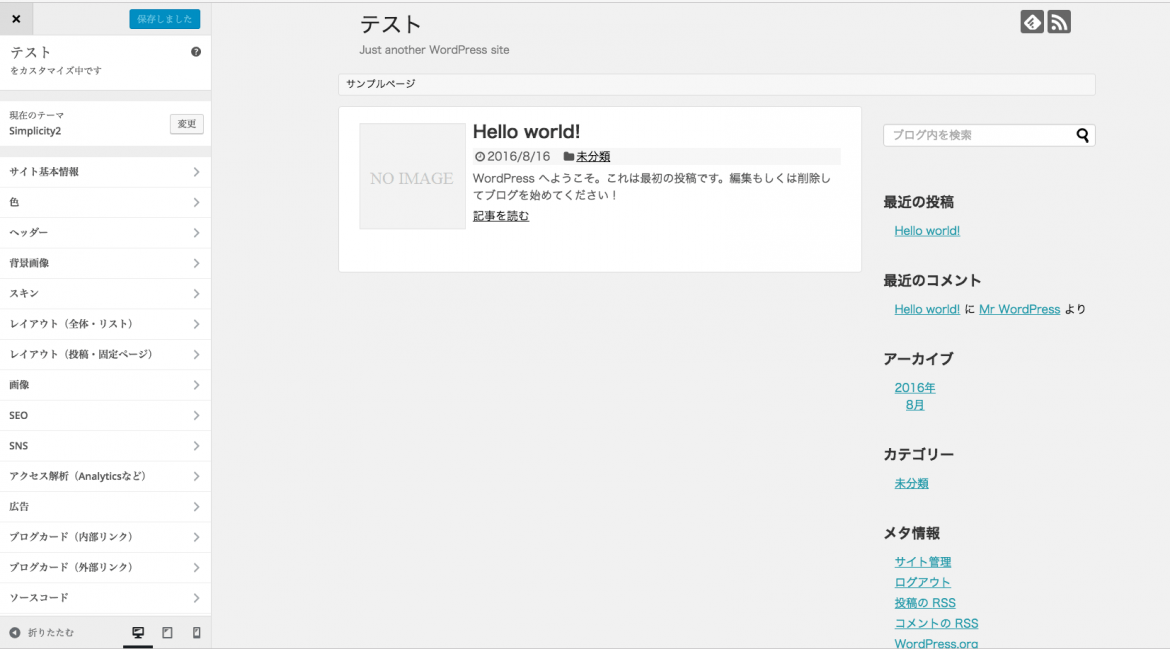Click the ログアウト link under メタ情報
1170x649 pixels.
click(923, 581)
